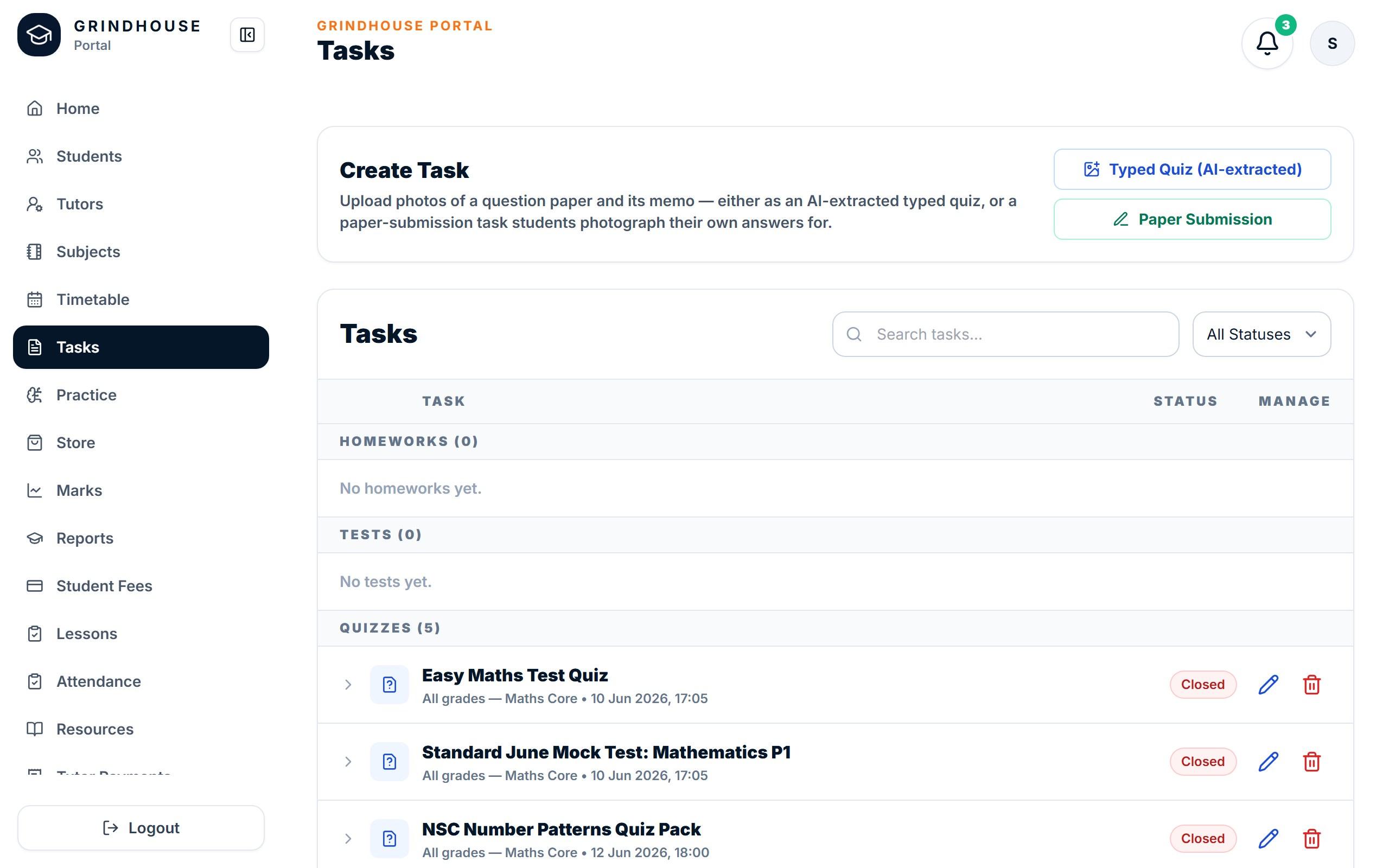1389x868 pixels.
Task: Click the Grindhouse graduation cap logo
Action: pyautogui.click(x=39, y=35)
